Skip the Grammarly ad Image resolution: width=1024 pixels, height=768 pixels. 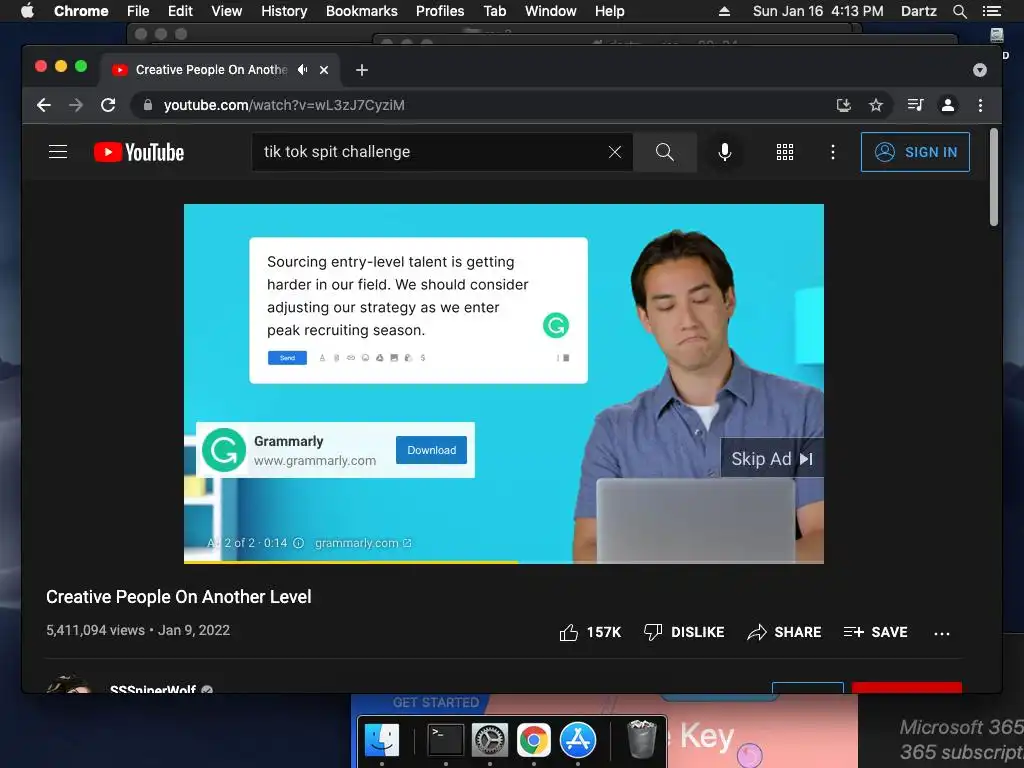click(771, 459)
